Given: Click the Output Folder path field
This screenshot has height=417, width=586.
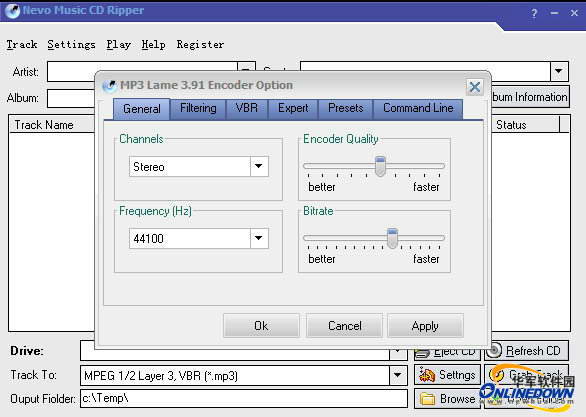Looking at the screenshot, I should click(244, 398).
